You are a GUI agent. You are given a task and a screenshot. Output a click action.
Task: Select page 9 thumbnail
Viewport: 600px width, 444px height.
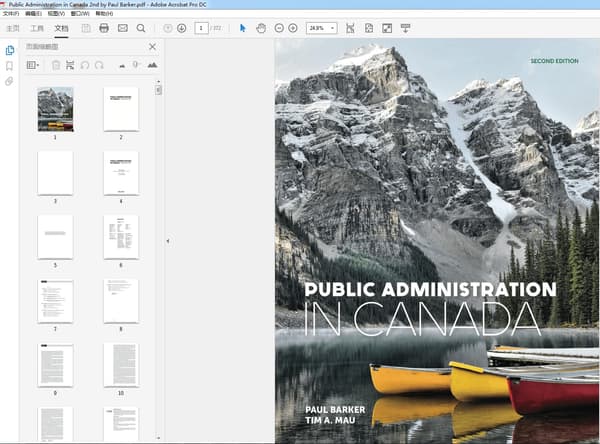coord(55,366)
